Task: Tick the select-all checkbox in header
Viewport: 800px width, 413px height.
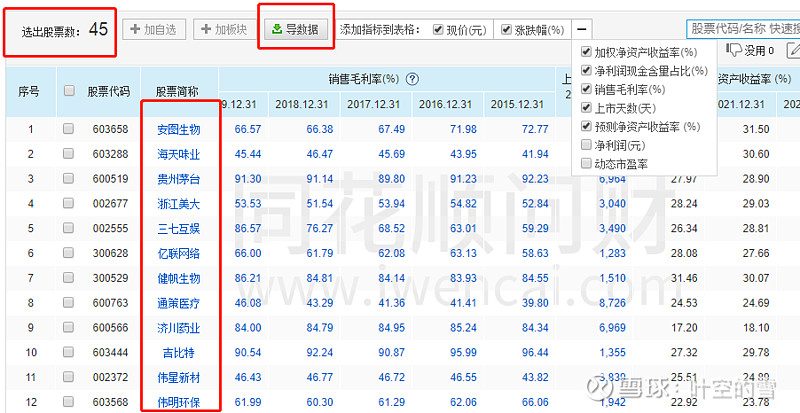Action: click(69, 91)
